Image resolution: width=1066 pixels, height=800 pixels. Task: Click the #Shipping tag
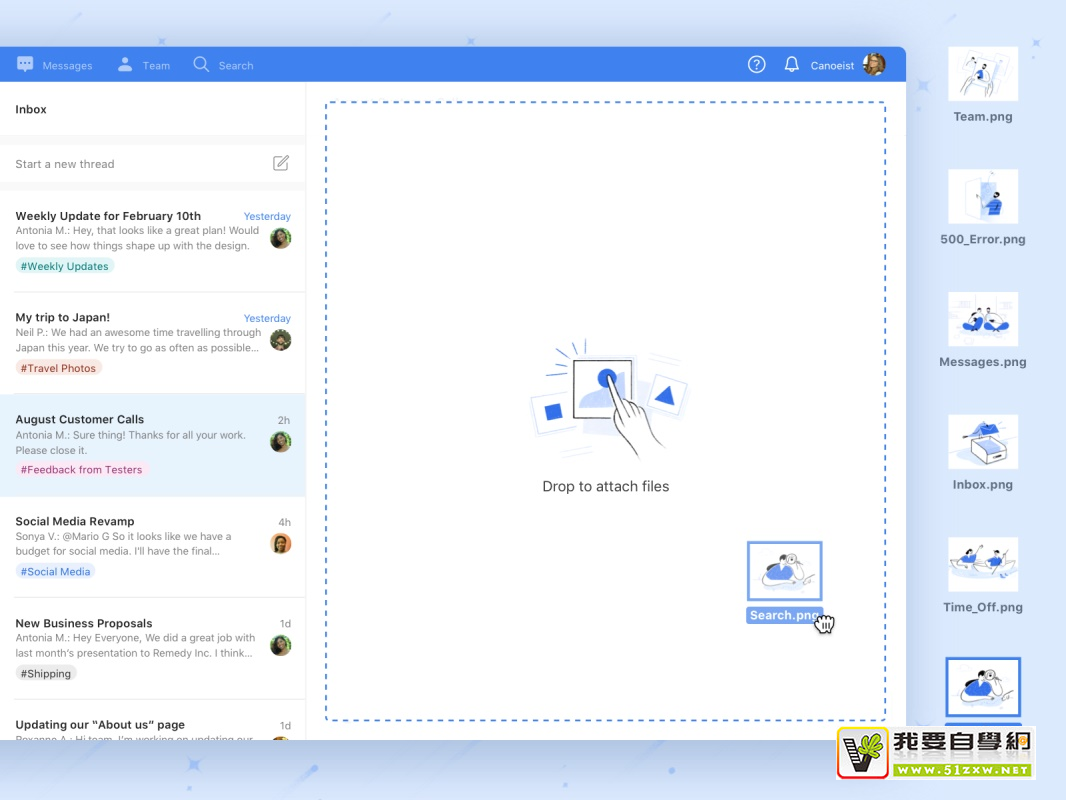point(46,674)
